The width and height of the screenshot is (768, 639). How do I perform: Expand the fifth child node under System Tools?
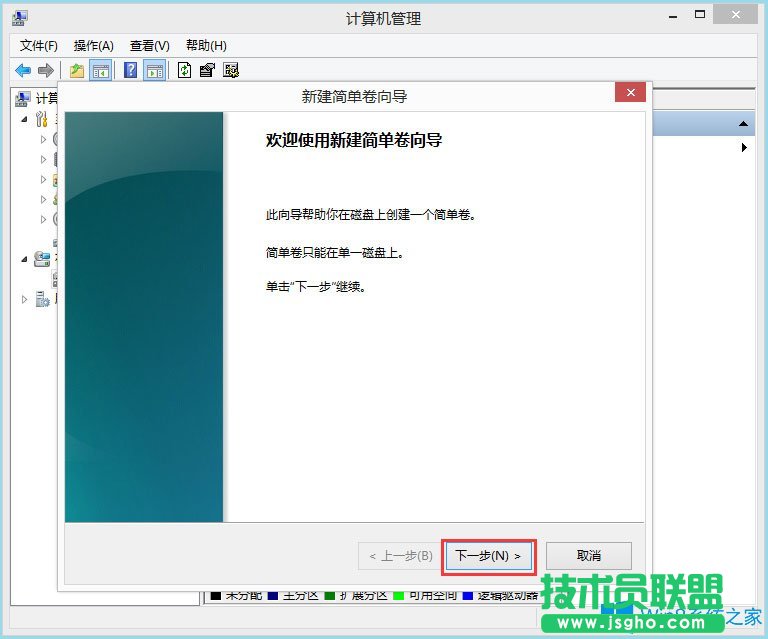click(43, 219)
